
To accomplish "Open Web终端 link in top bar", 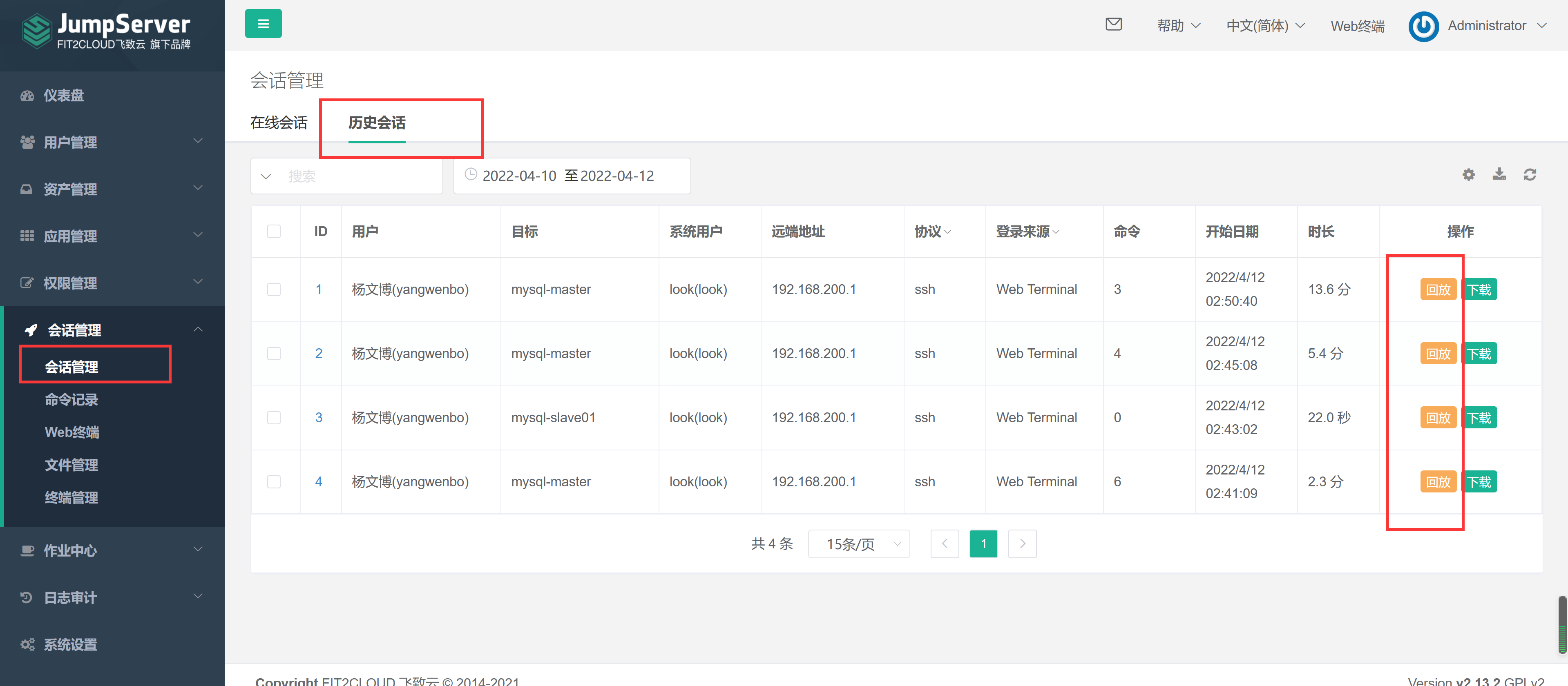I will coord(1357,26).
